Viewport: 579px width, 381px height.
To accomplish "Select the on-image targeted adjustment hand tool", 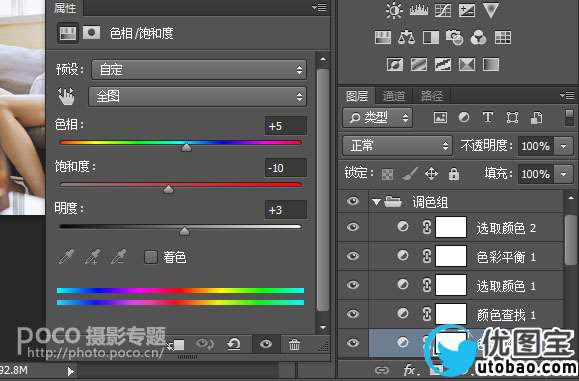I will coord(66,96).
